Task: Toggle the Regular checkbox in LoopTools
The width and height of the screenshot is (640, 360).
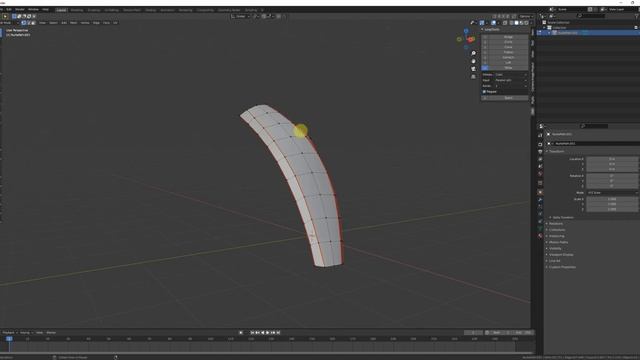Action: pyautogui.click(x=484, y=92)
